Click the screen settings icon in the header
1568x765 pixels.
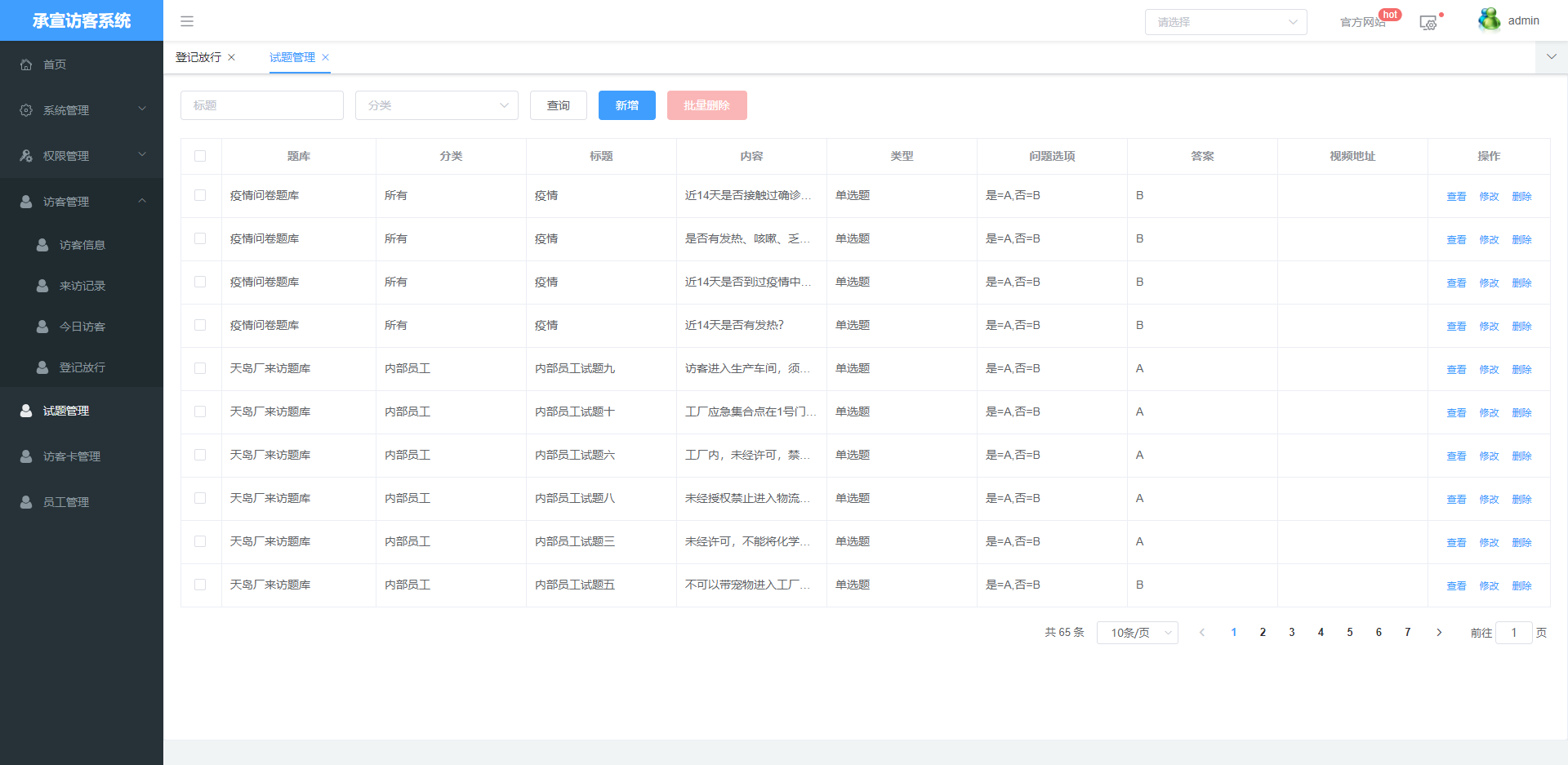tap(1428, 23)
